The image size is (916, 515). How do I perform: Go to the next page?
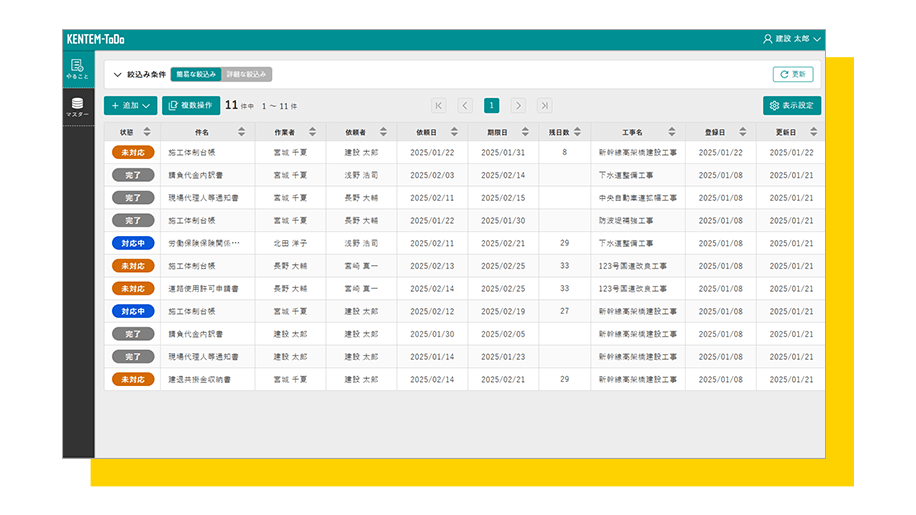tap(518, 105)
